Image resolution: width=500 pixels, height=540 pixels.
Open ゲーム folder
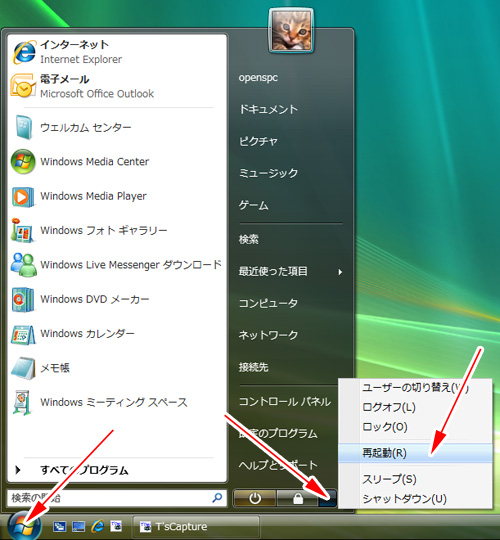253,205
